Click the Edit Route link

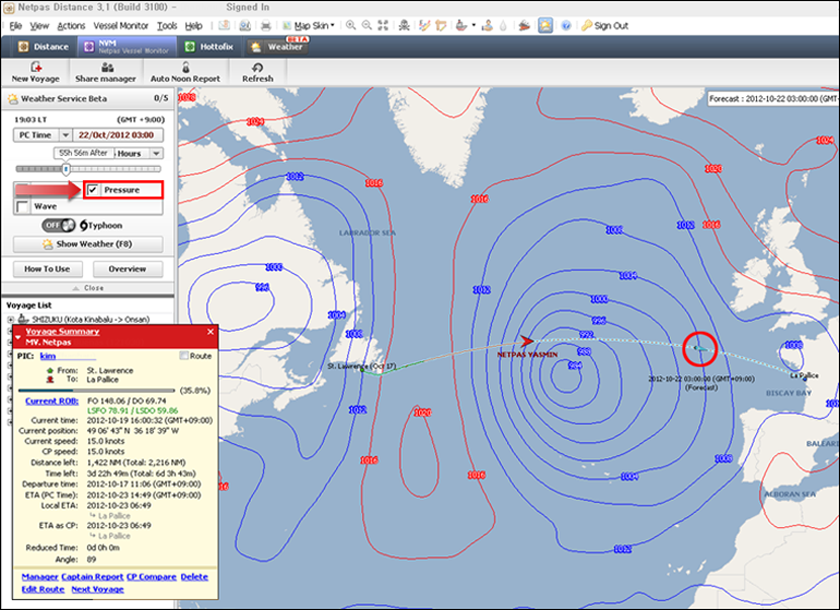click(x=43, y=589)
